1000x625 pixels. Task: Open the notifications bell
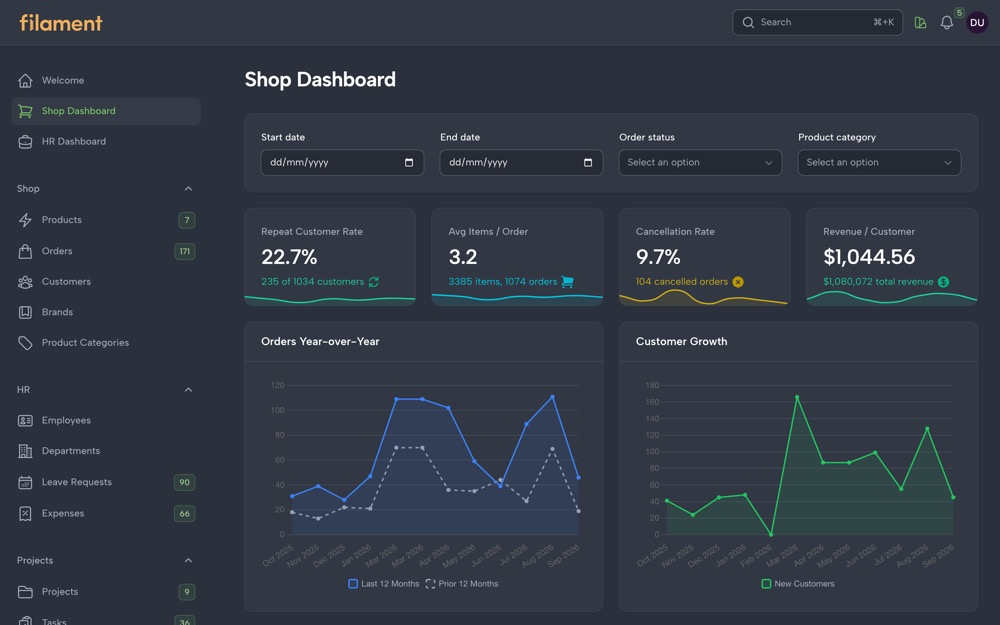coord(946,22)
